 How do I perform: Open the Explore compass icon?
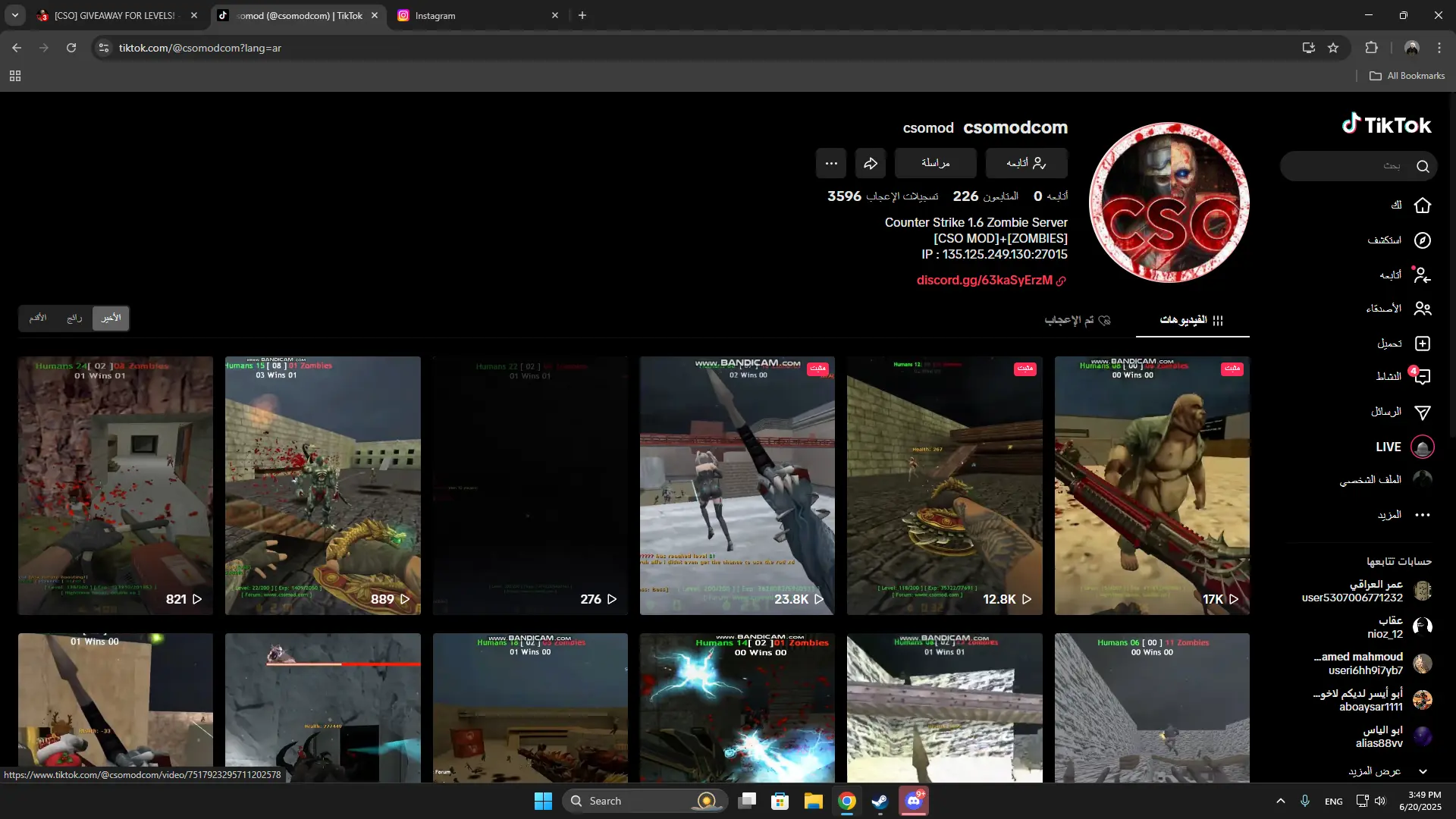click(x=1423, y=240)
